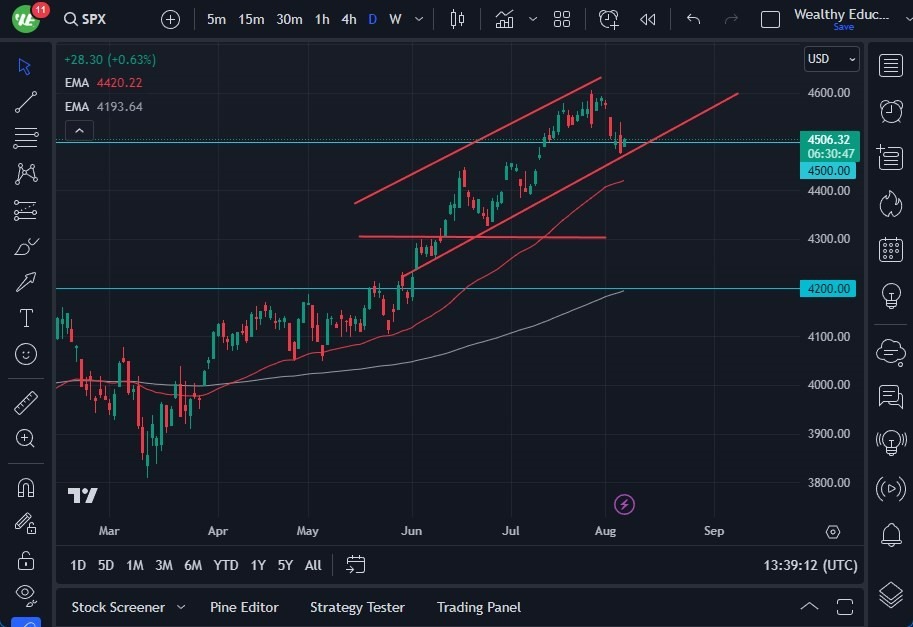Undo the last chart action
This screenshot has height=627, width=913.
(692, 19)
